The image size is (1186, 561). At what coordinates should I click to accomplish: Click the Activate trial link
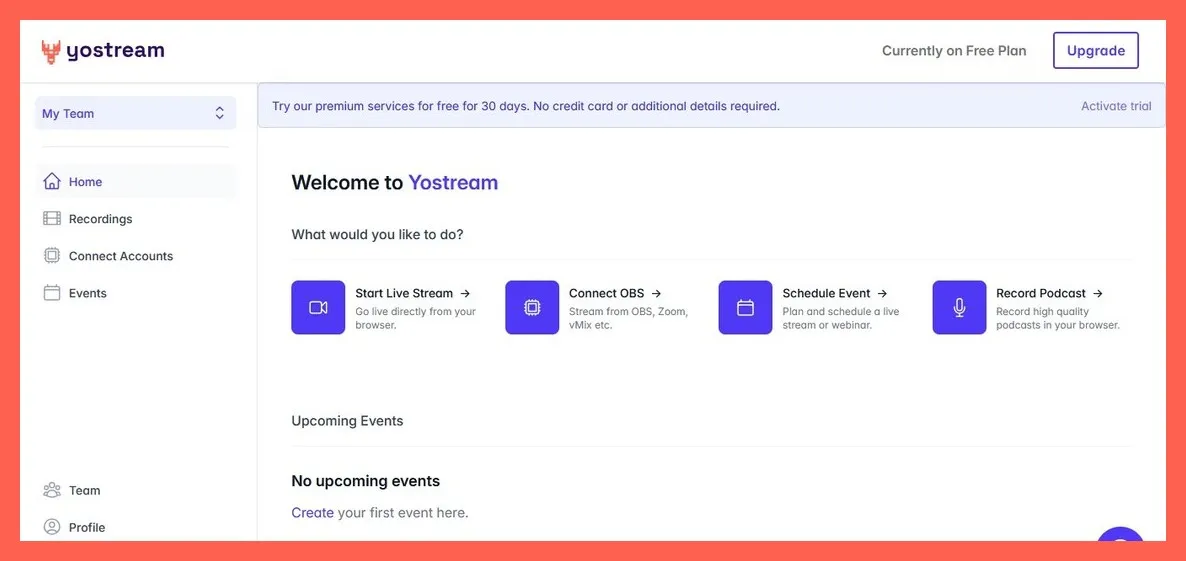(x=1116, y=106)
